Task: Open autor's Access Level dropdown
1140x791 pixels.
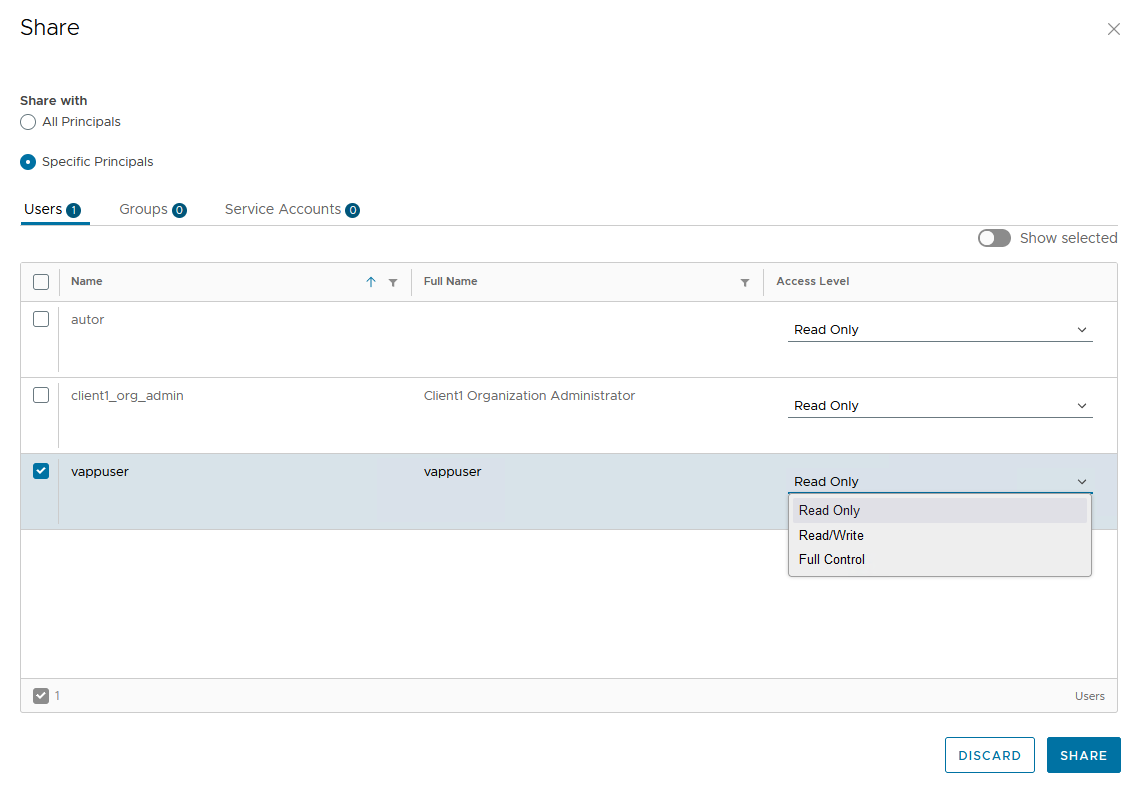Action: click(x=939, y=330)
